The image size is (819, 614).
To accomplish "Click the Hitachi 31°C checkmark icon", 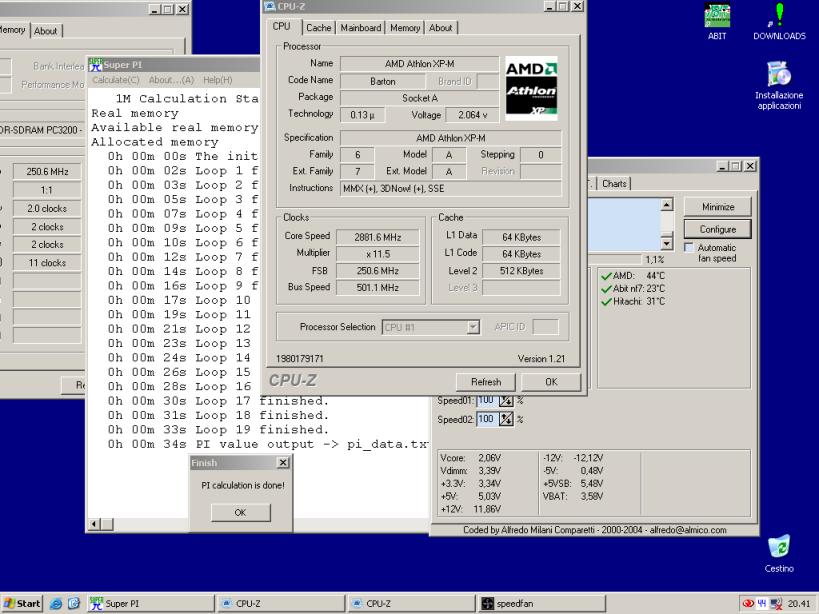I will pyautogui.click(x=606, y=301).
